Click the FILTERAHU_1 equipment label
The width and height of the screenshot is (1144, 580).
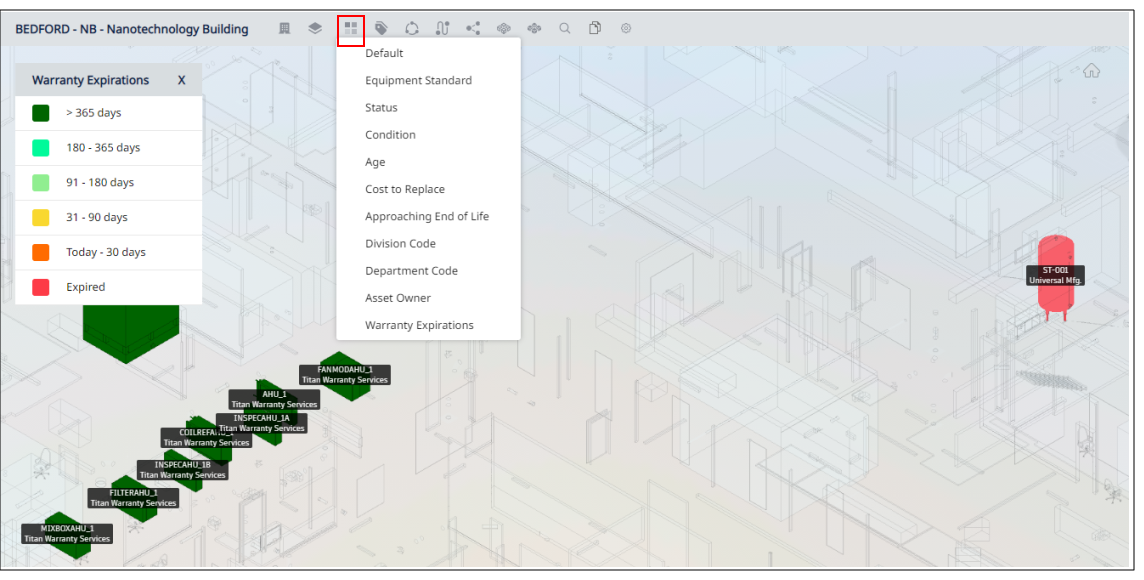[134, 498]
